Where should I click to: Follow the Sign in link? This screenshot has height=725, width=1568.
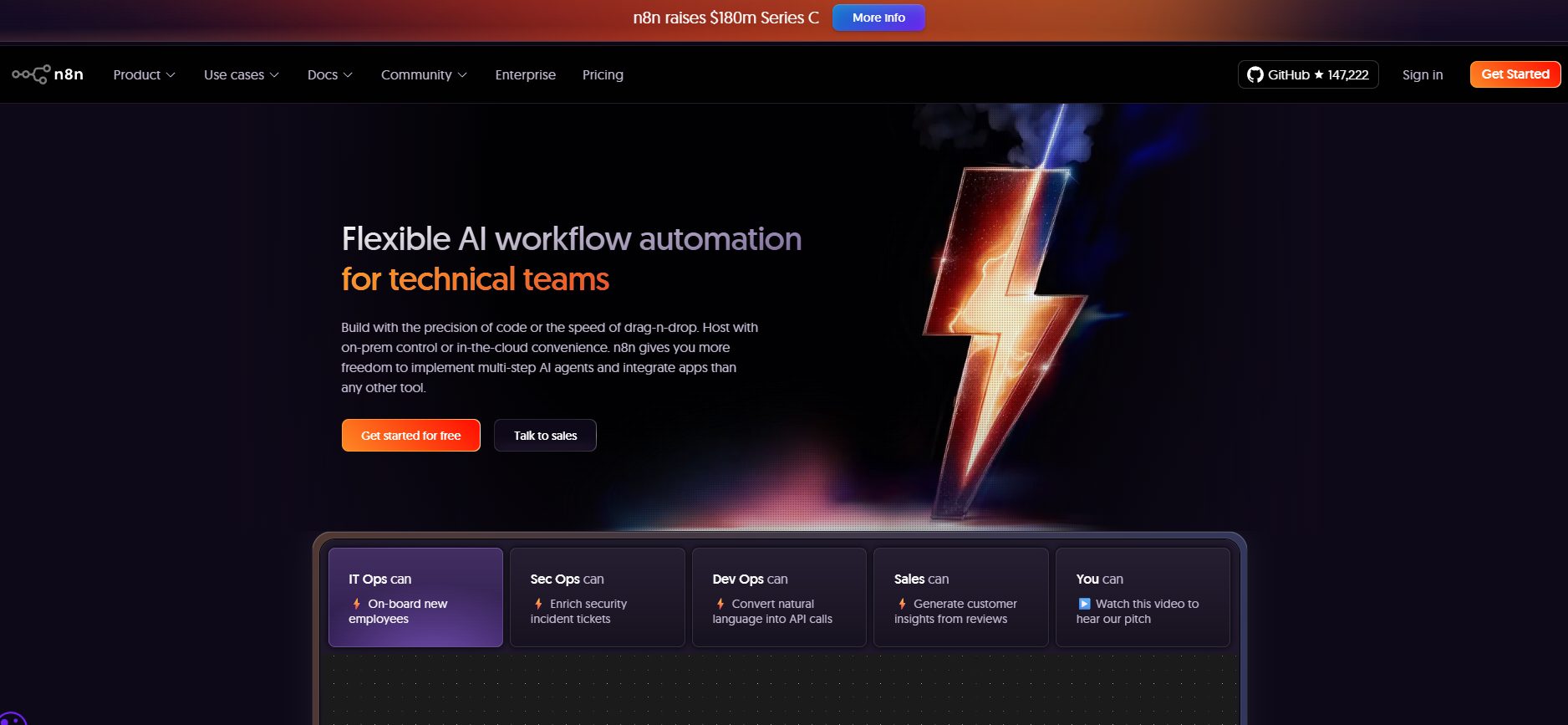[1422, 74]
